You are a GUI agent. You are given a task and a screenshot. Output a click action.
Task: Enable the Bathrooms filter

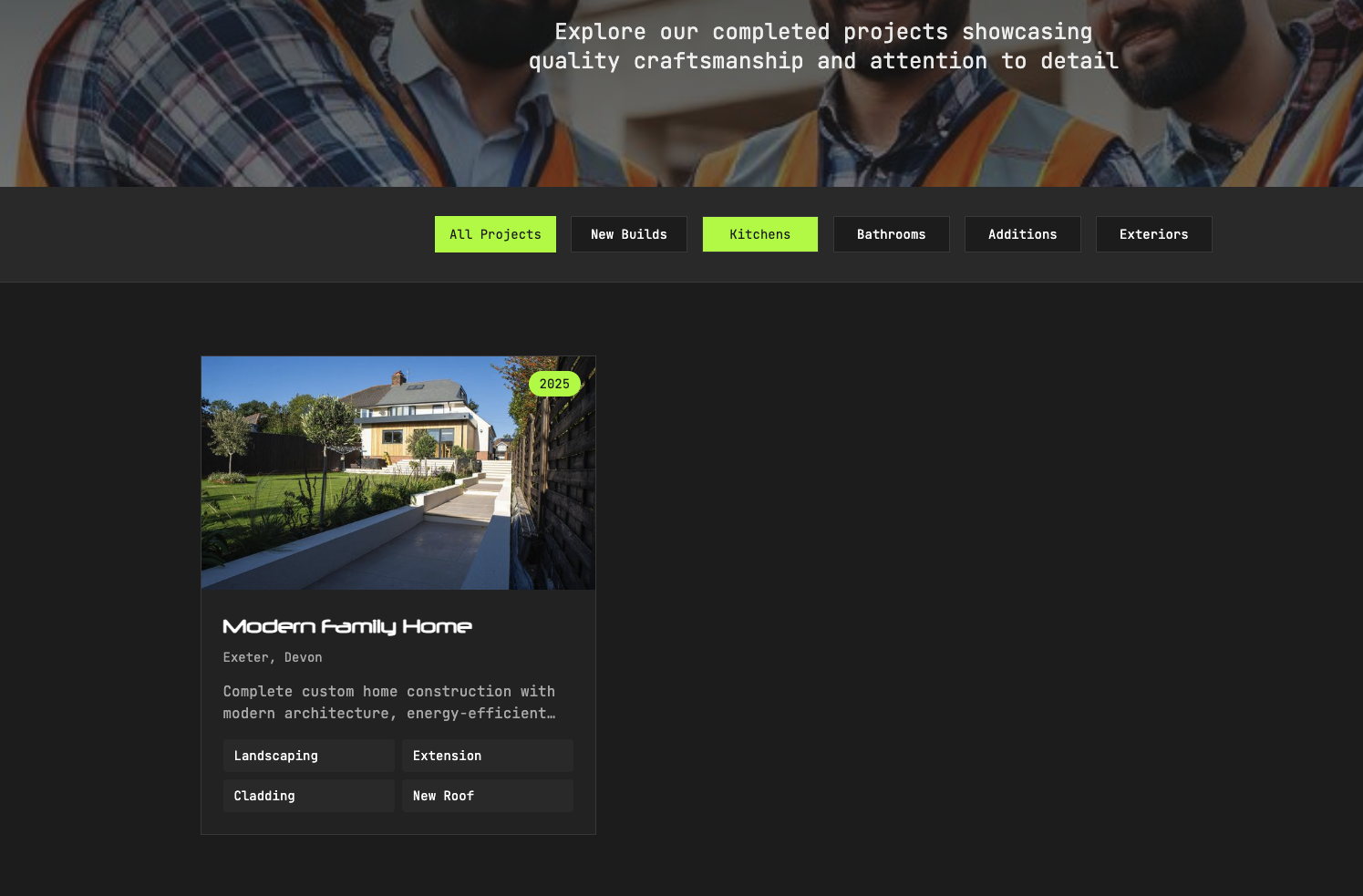891,233
